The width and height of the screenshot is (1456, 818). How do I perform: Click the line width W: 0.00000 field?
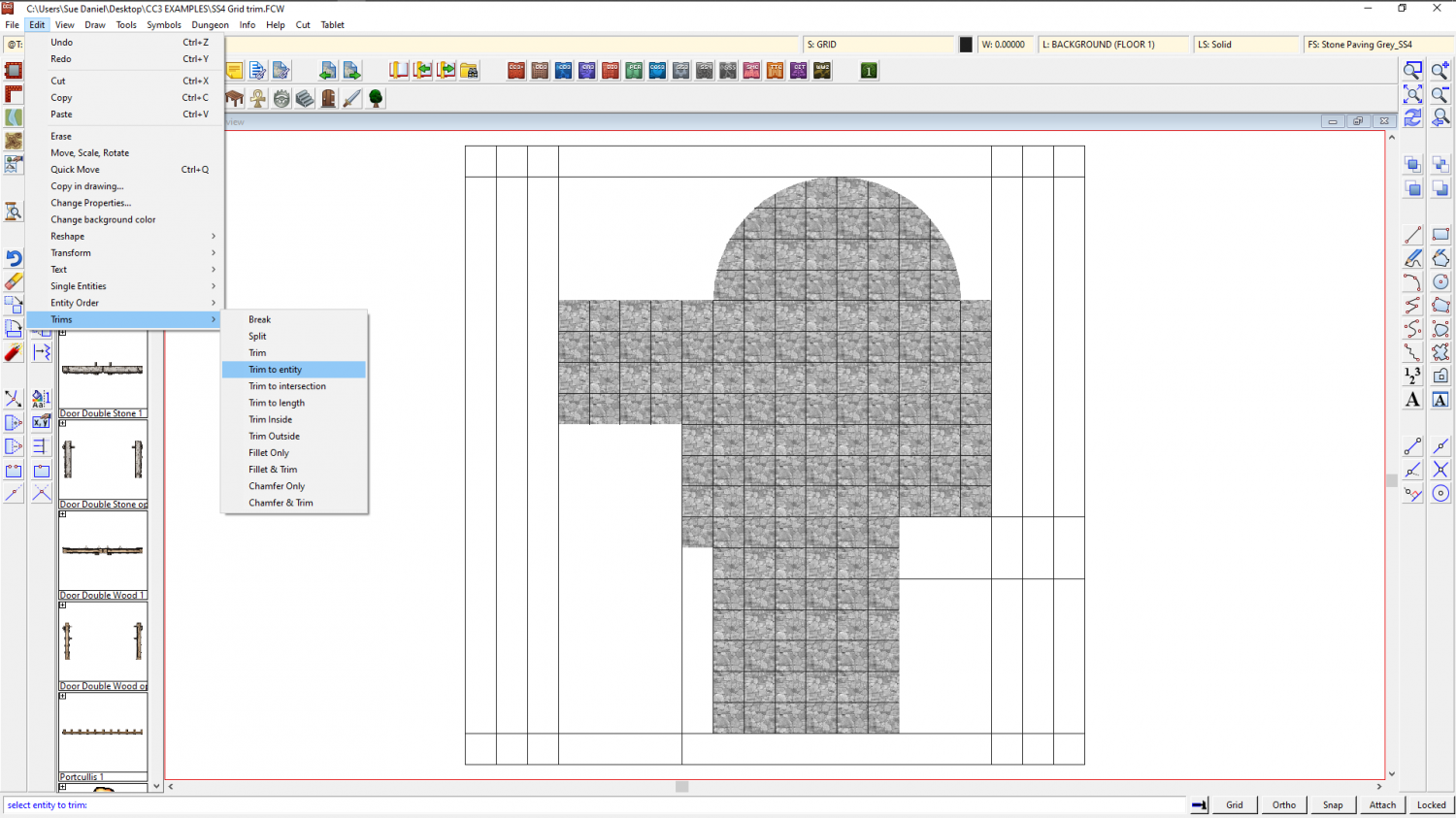pyautogui.click(x=1006, y=45)
